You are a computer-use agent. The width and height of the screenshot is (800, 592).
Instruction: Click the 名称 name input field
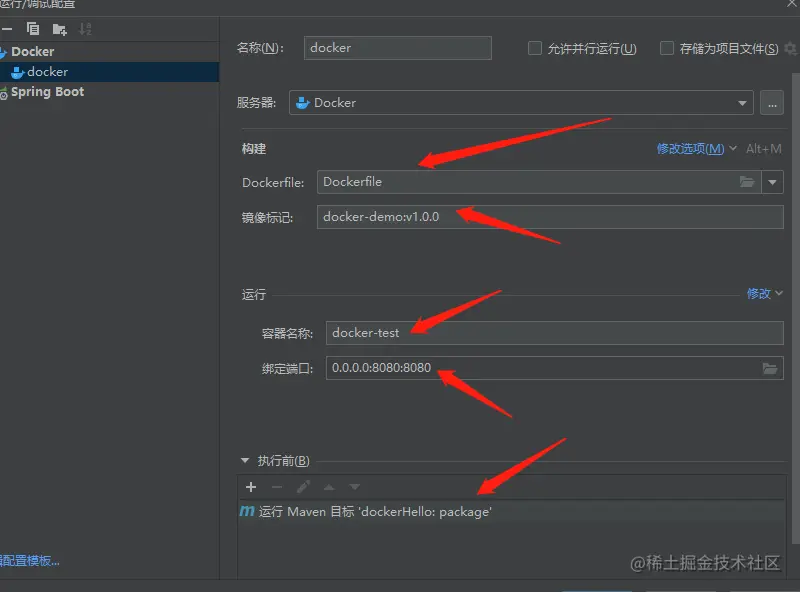click(397, 48)
